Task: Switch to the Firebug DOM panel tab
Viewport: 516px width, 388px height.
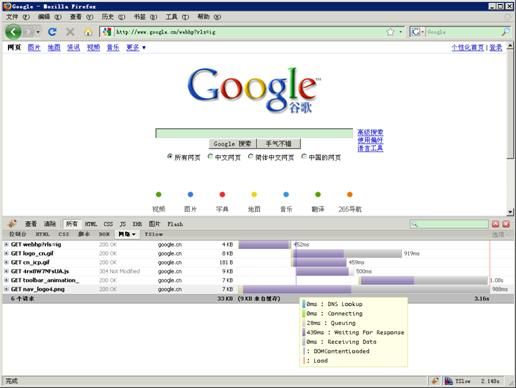Action: (x=104, y=234)
